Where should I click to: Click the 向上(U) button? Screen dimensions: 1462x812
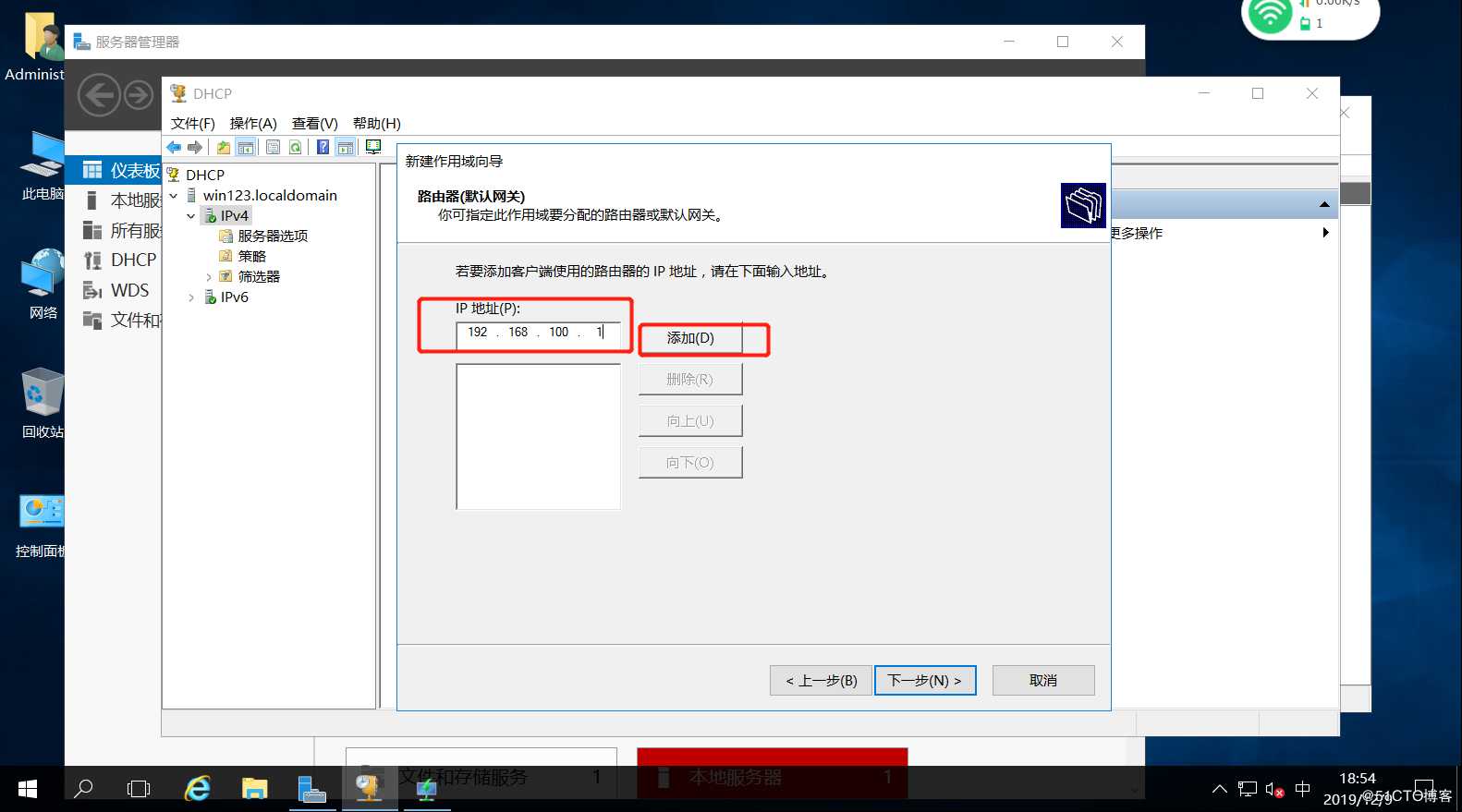pyautogui.click(x=690, y=421)
